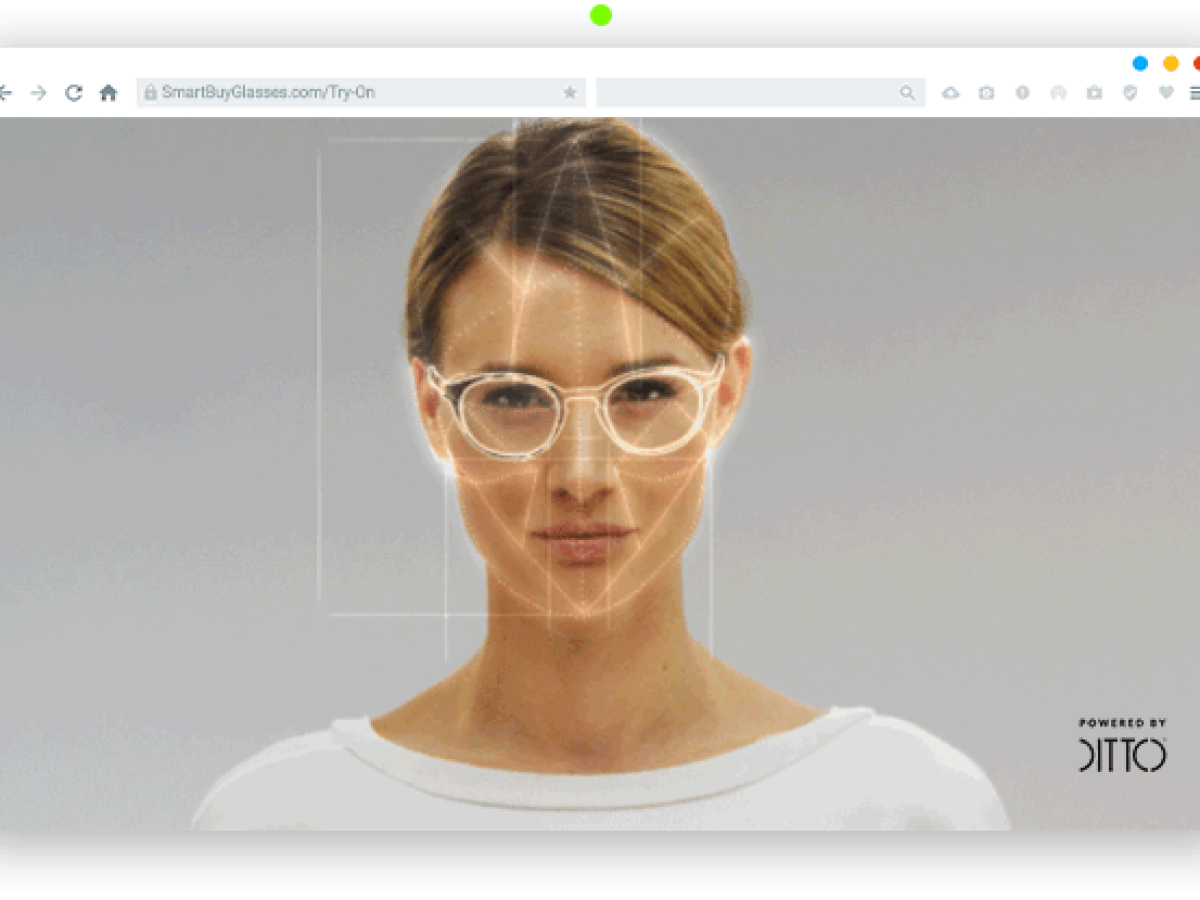Image resolution: width=1200 pixels, height=900 pixels.
Task: Click inside the empty browser search field
Action: point(761,93)
